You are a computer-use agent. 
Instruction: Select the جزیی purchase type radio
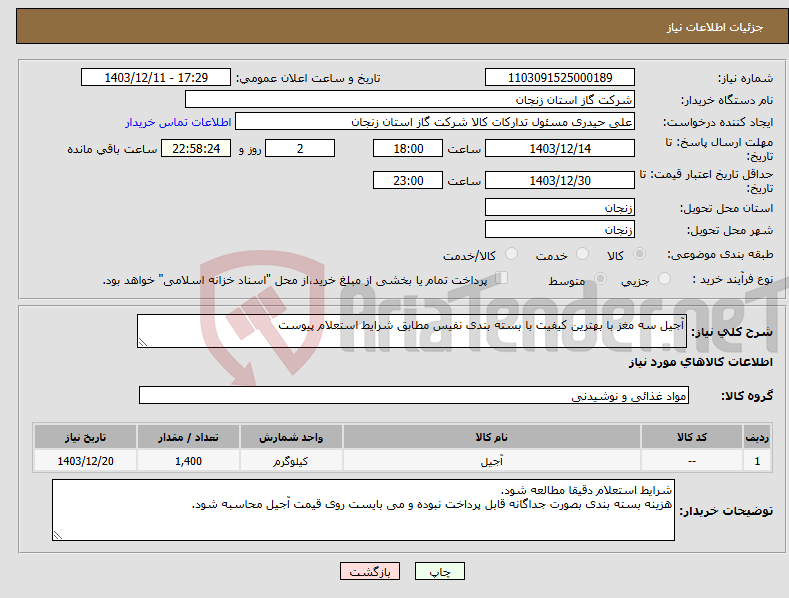[664, 278]
